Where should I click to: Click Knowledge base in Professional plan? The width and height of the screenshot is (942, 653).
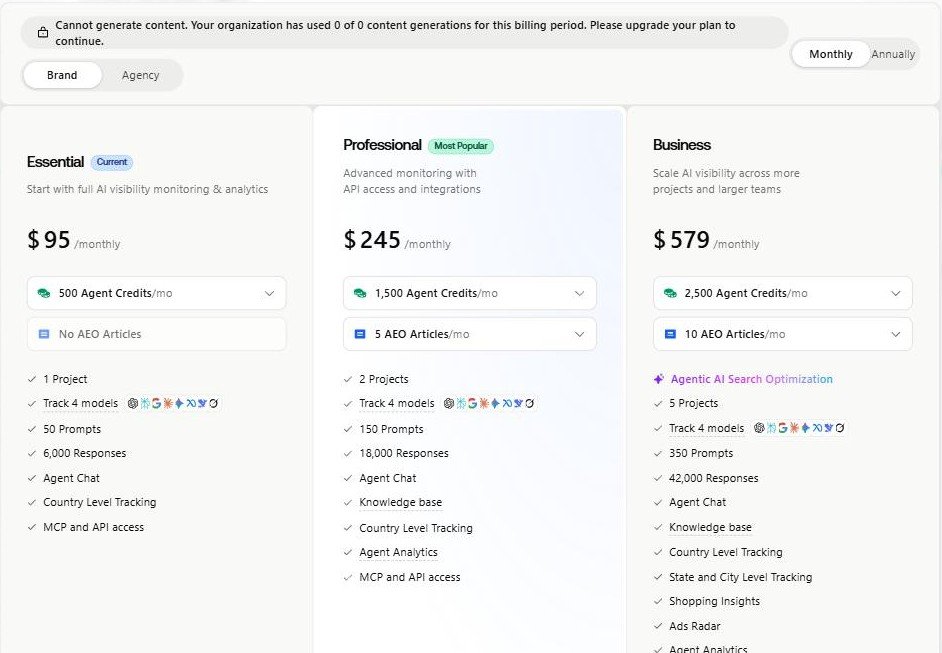401,502
